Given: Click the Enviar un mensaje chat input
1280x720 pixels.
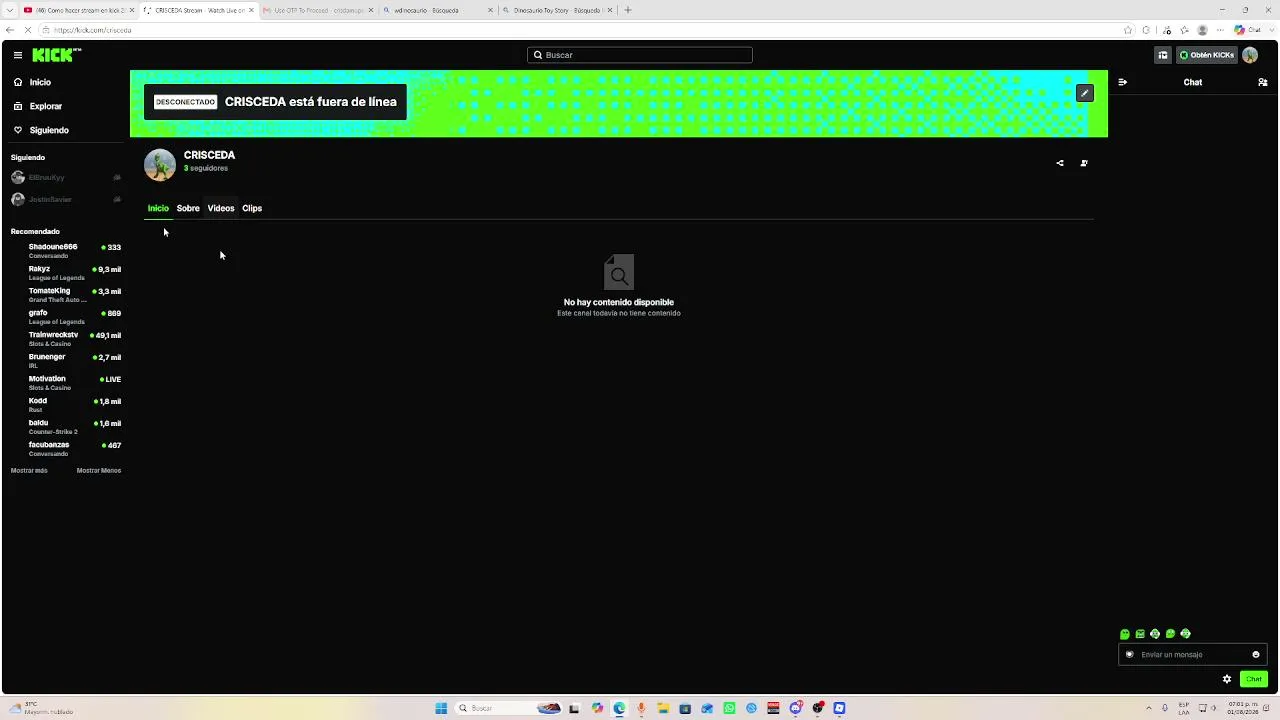Looking at the screenshot, I should [x=1192, y=655].
